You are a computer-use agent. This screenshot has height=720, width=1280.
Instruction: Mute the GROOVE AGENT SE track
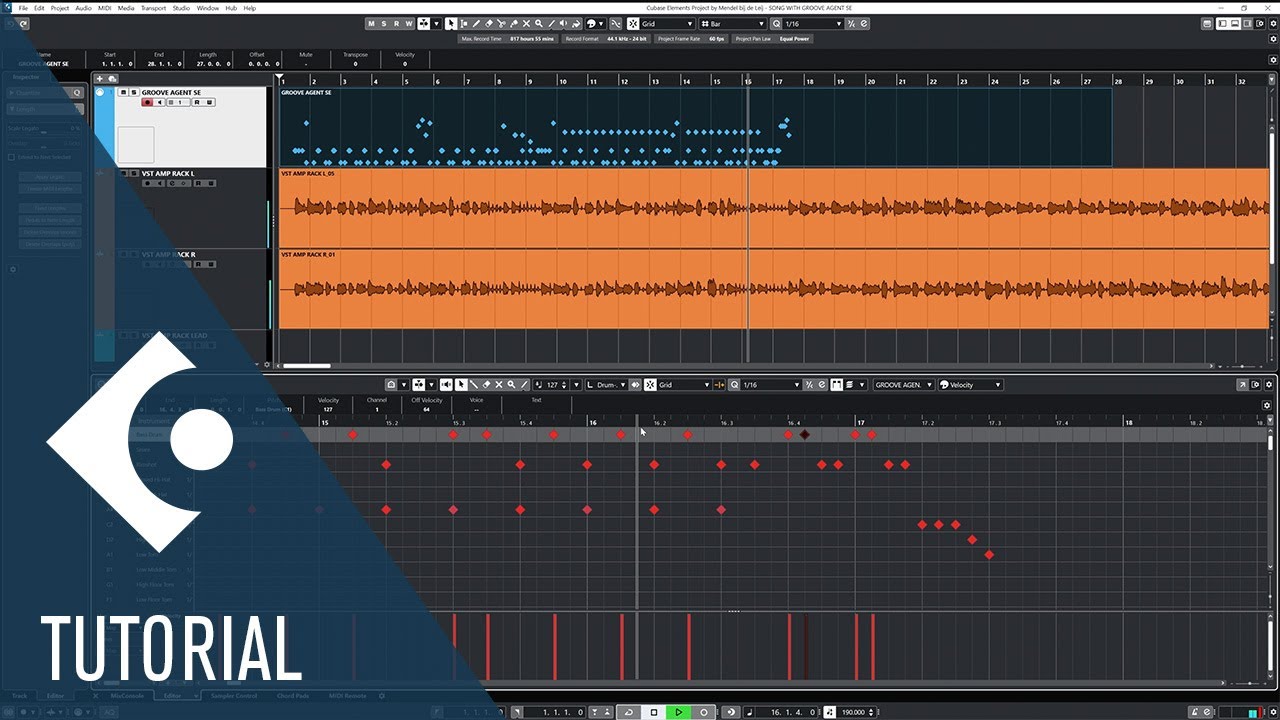(x=123, y=92)
